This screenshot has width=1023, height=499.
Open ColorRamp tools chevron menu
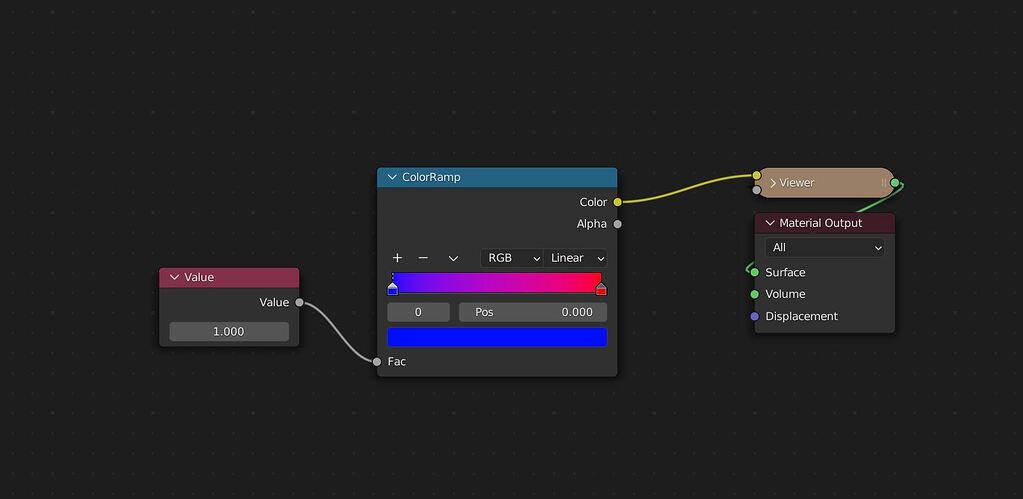pyautogui.click(x=453, y=258)
